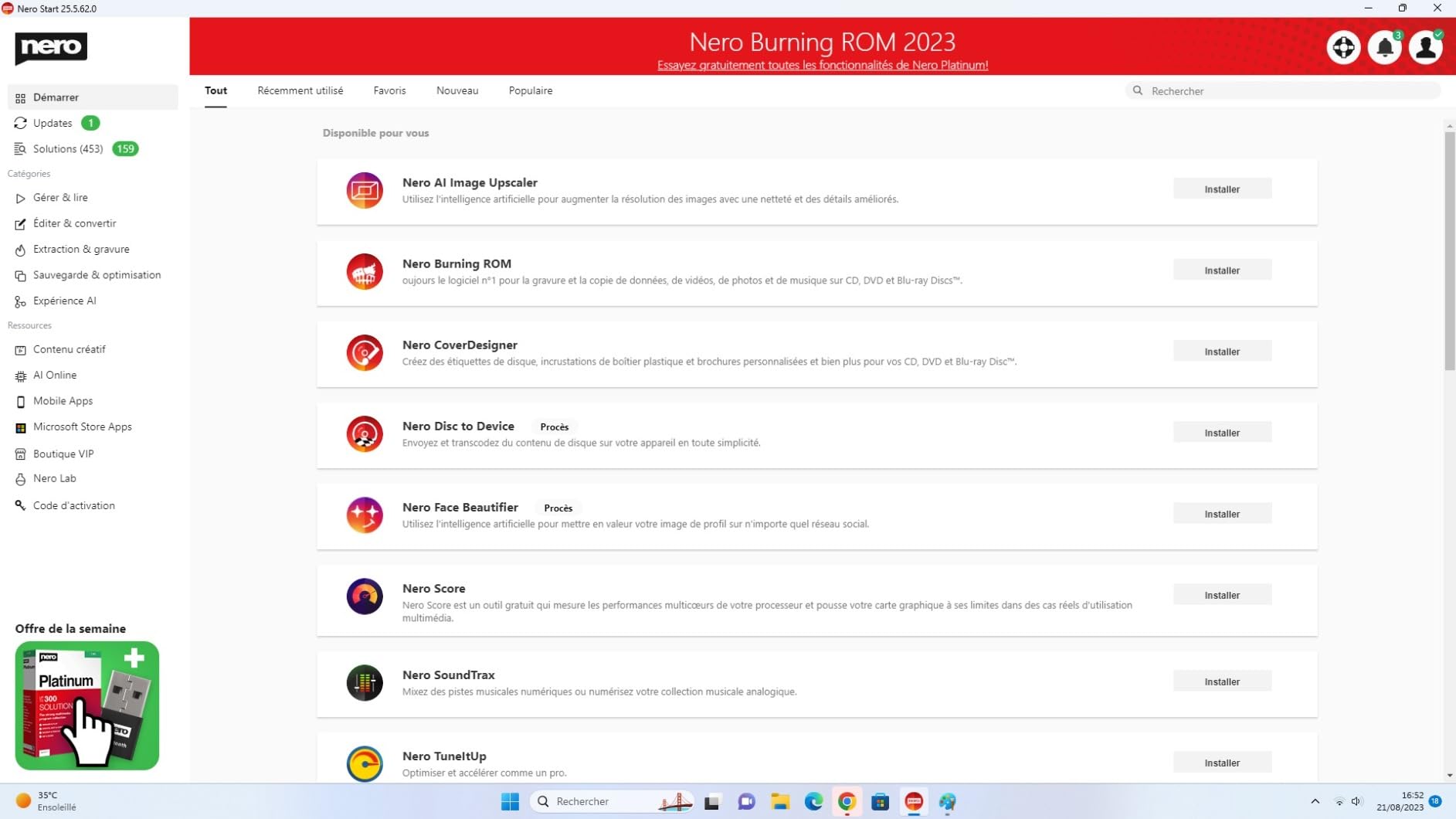This screenshot has height=819, width=1456.
Task: Open the Nero SoundTrax equalizer icon
Action: 365,682
